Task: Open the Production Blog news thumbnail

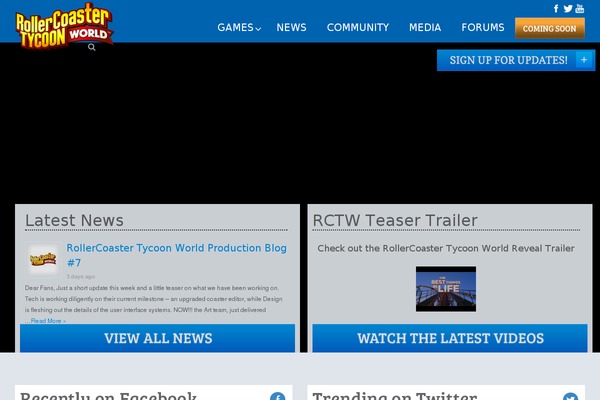Action: coord(43,260)
